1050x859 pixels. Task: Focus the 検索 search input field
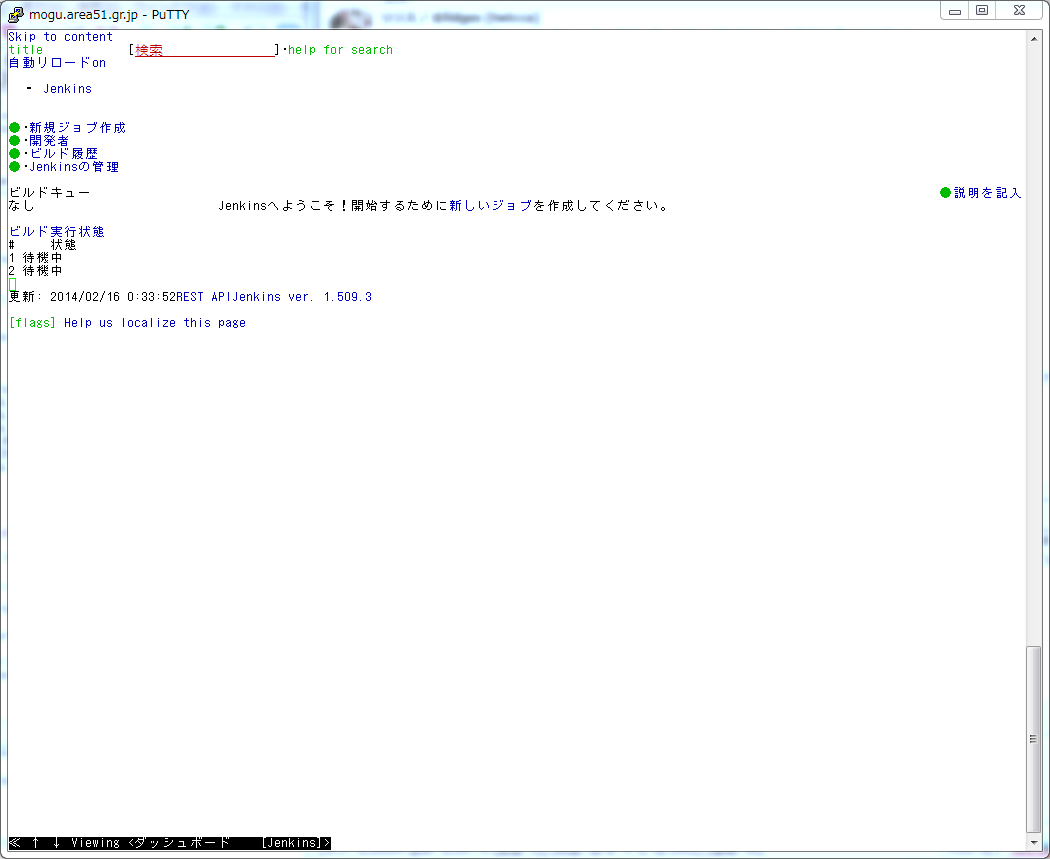(x=204, y=50)
